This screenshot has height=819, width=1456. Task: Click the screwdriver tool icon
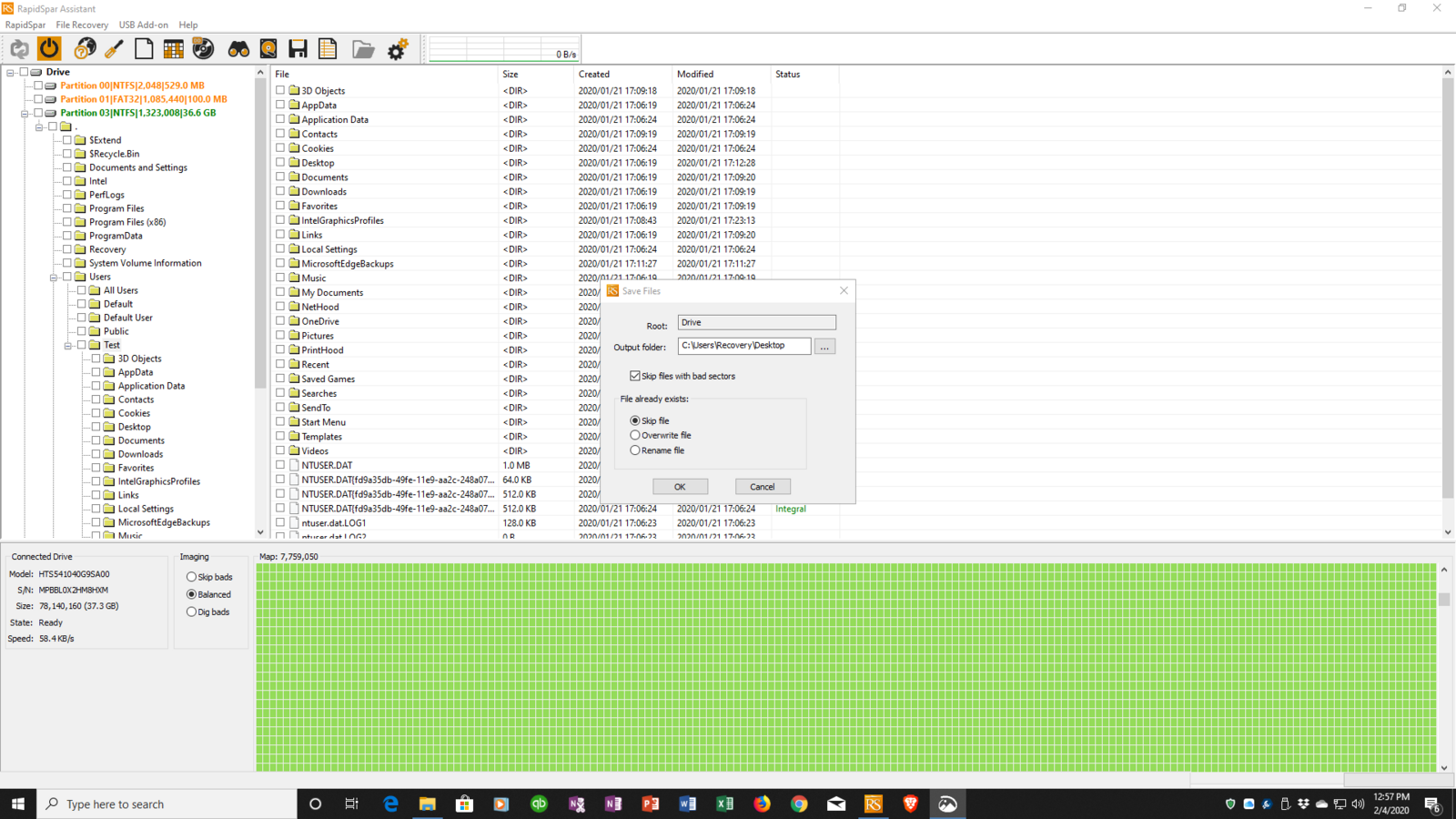click(x=114, y=49)
